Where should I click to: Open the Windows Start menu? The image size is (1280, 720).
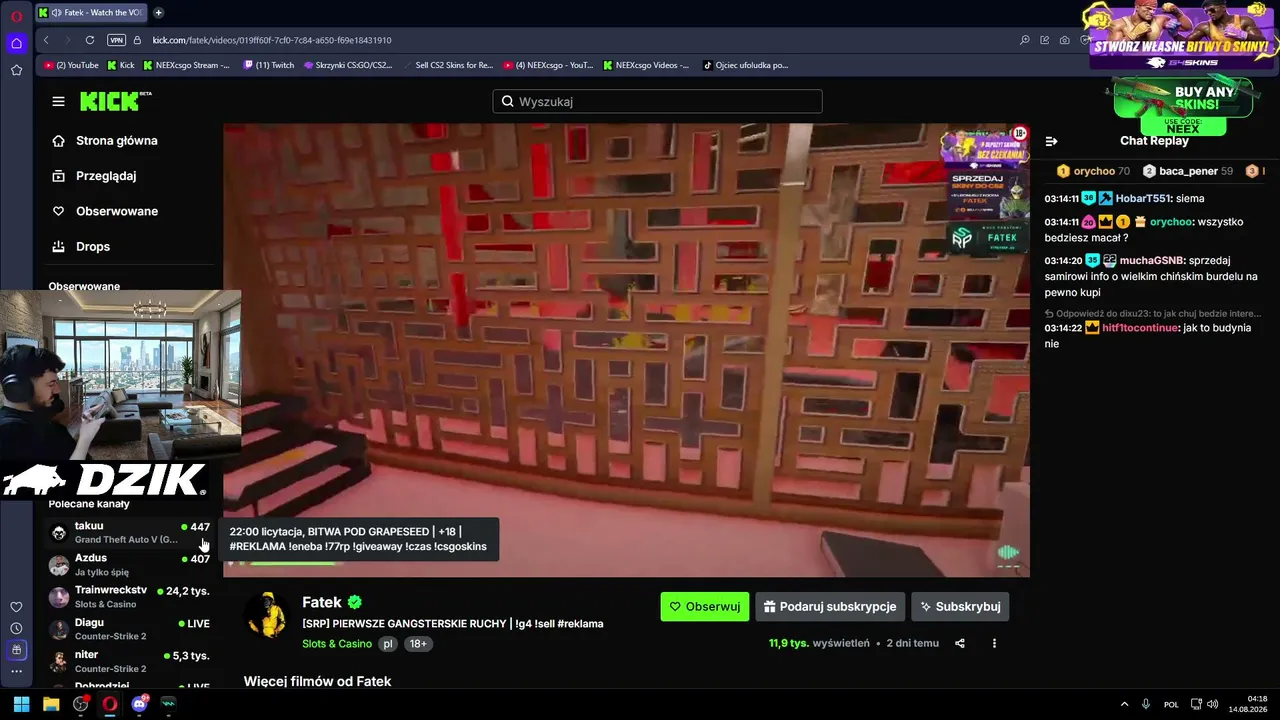[21, 704]
